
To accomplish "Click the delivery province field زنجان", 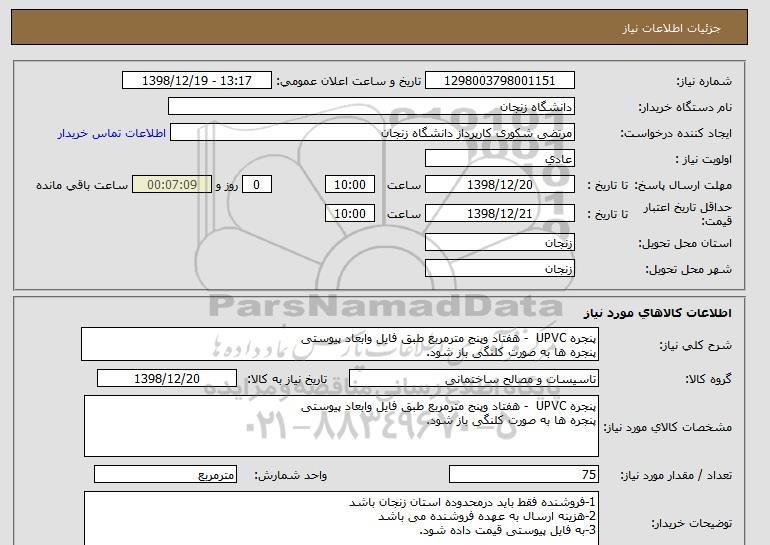I will [499, 243].
